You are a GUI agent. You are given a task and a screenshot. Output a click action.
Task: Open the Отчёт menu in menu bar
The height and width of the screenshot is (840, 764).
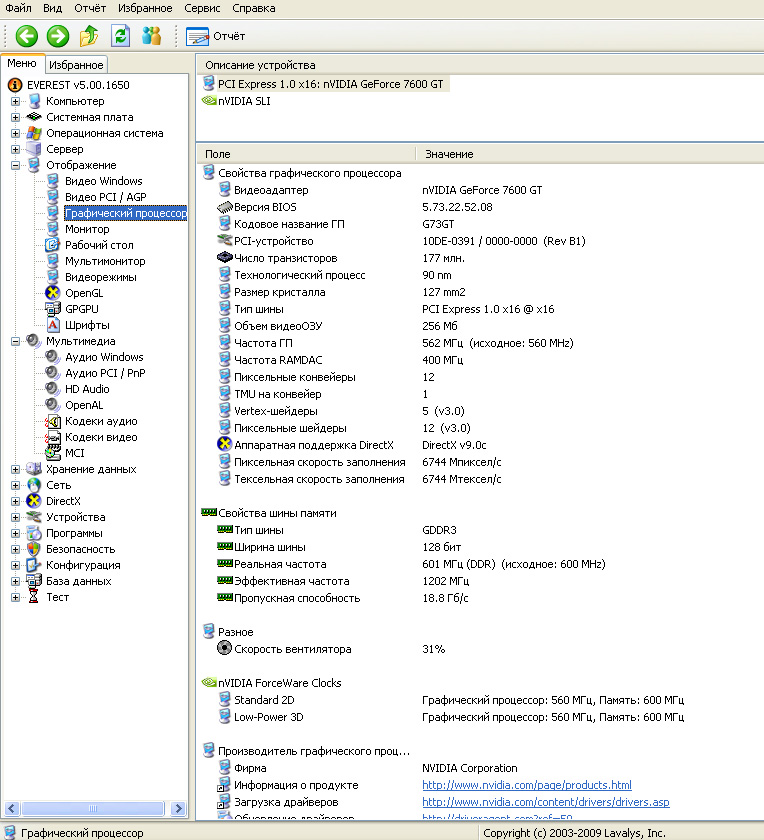pyautogui.click(x=90, y=8)
